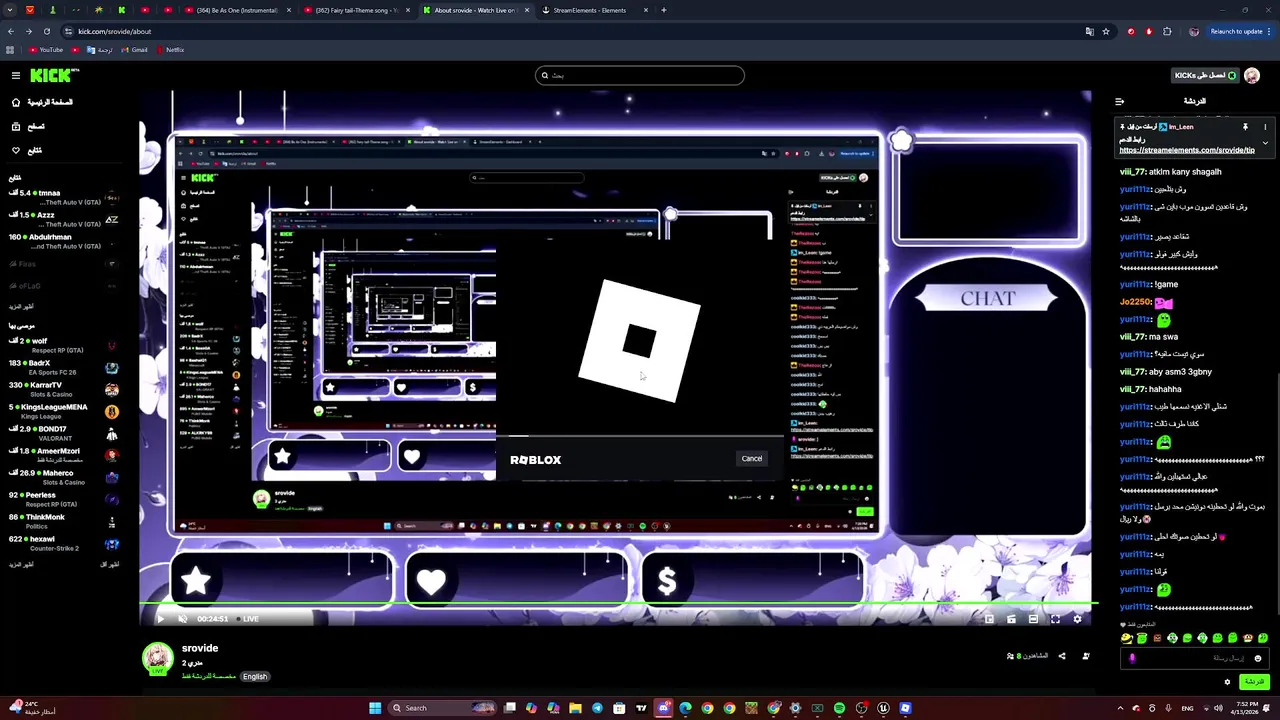Open the Netflix bookmark
Screen dimensions: 1280x720
pyautogui.click(x=170, y=49)
